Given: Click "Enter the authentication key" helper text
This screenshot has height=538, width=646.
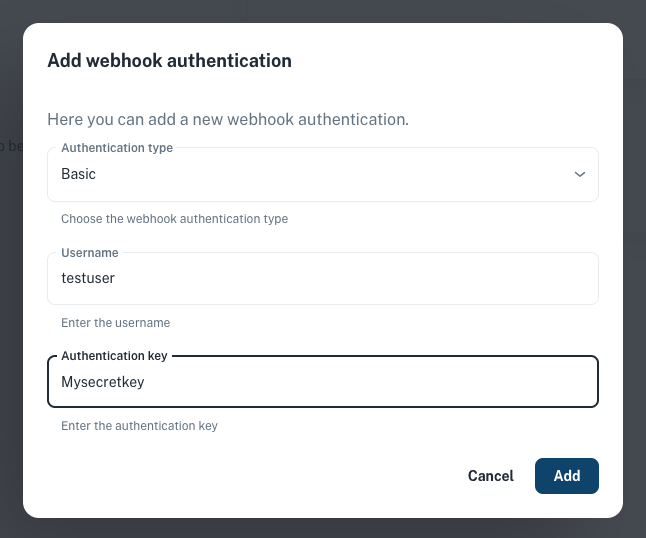Looking at the screenshot, I should pyautogui.click(x=139, y=426).
